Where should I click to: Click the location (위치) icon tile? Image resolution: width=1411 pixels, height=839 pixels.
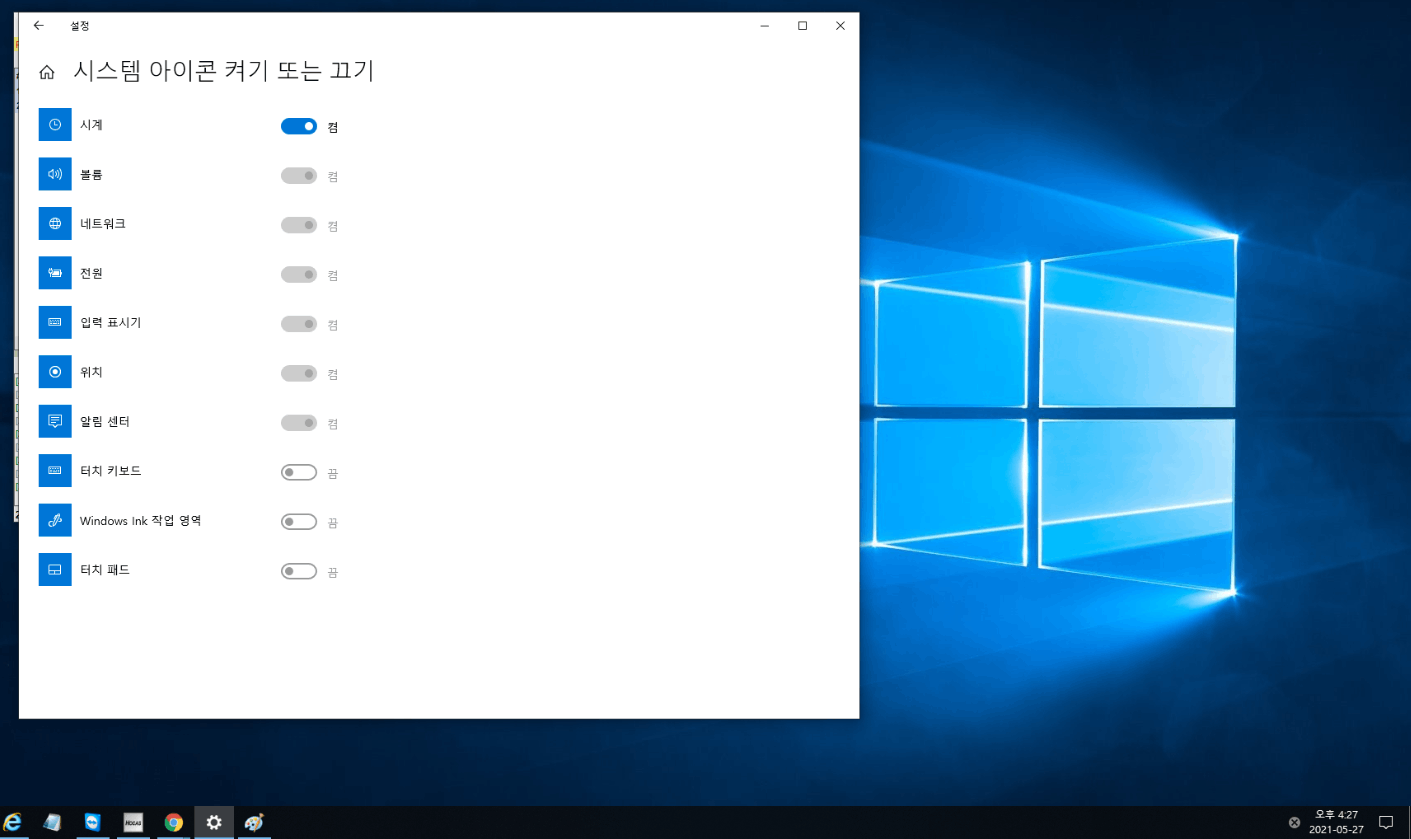[x=55, y=372]
